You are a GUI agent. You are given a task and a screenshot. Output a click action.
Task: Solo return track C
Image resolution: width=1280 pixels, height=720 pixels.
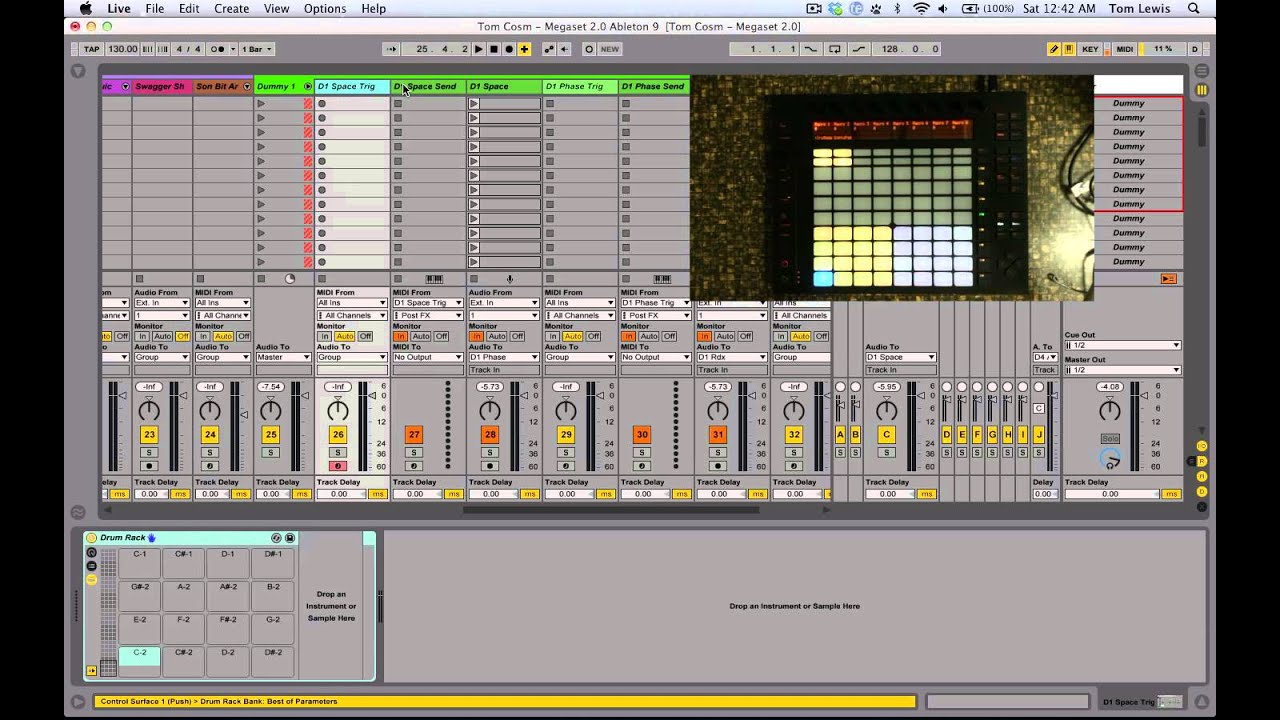coord(886,453)
